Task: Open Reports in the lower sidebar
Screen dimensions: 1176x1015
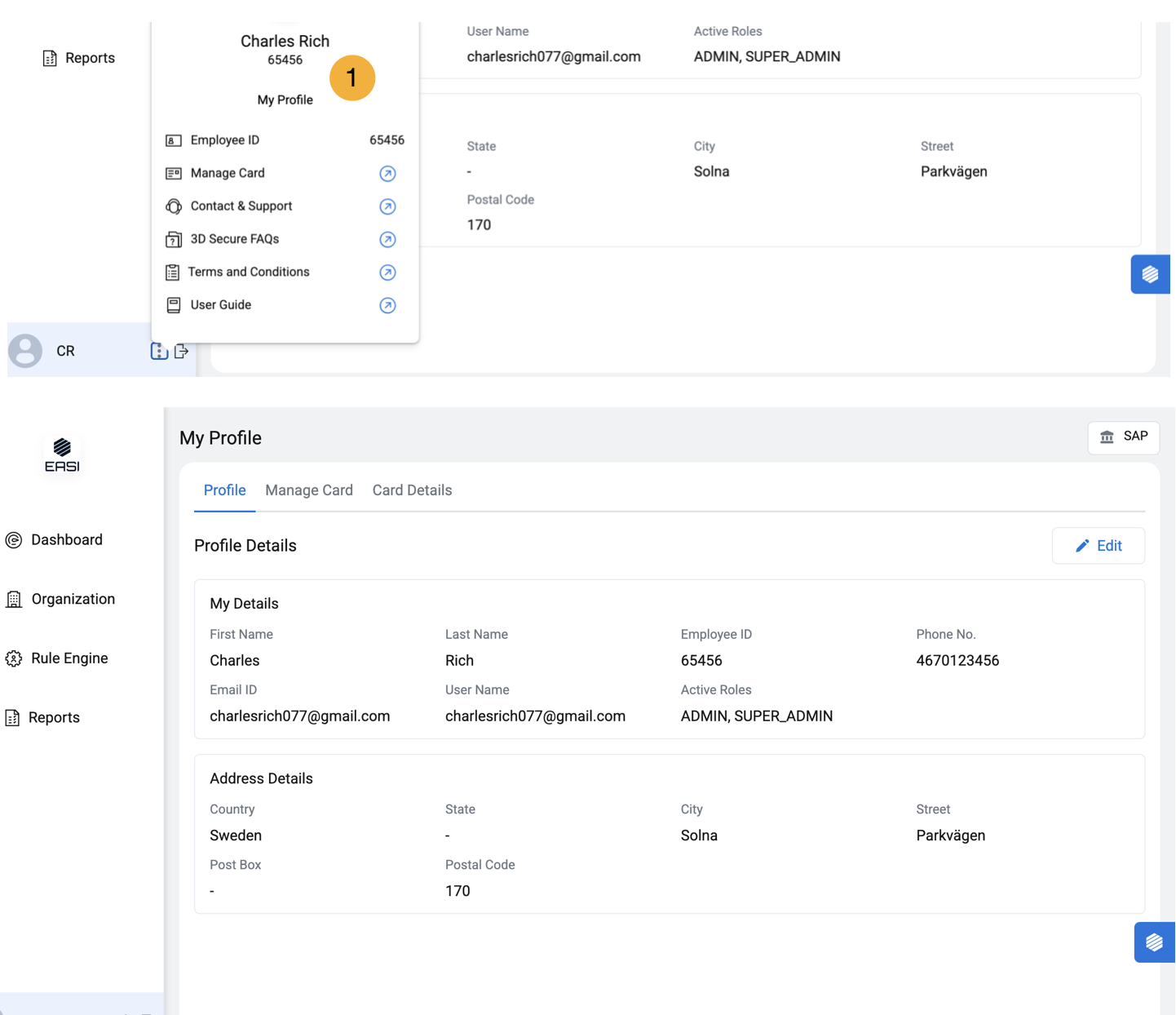Action: tap(54, 718)
